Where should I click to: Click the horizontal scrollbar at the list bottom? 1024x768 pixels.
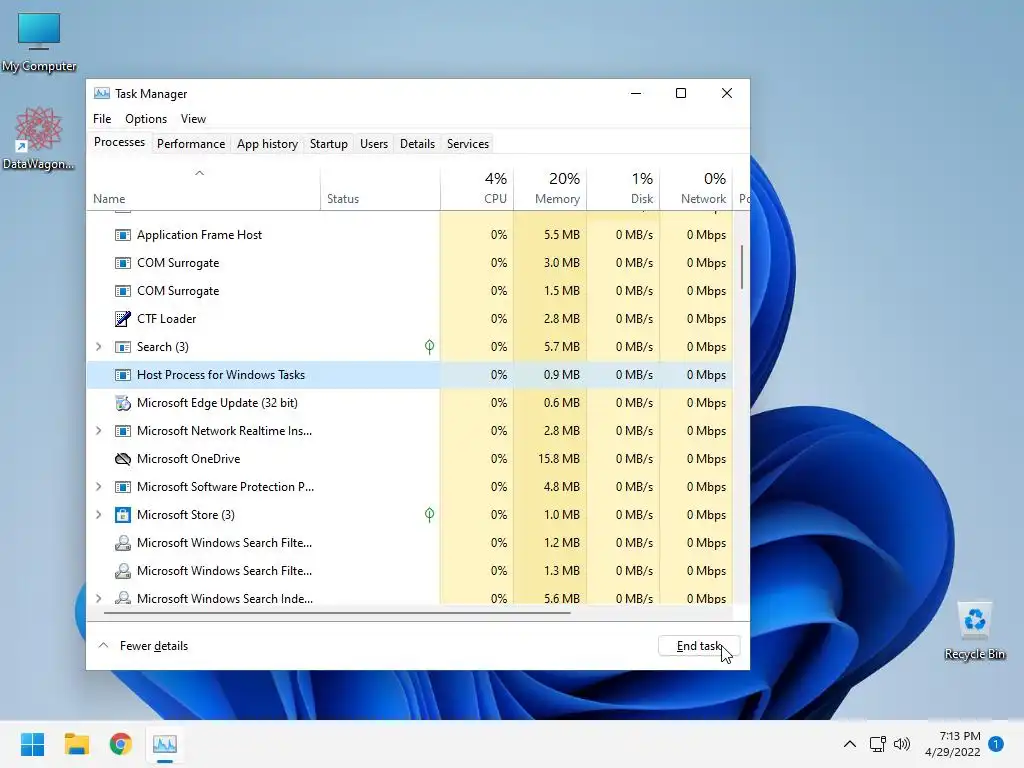[x=337, y=613]
